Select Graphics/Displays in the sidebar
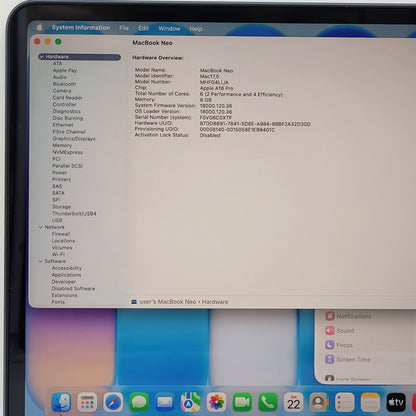The height and width of the screenshot is (416, 416). click(74, 139)
